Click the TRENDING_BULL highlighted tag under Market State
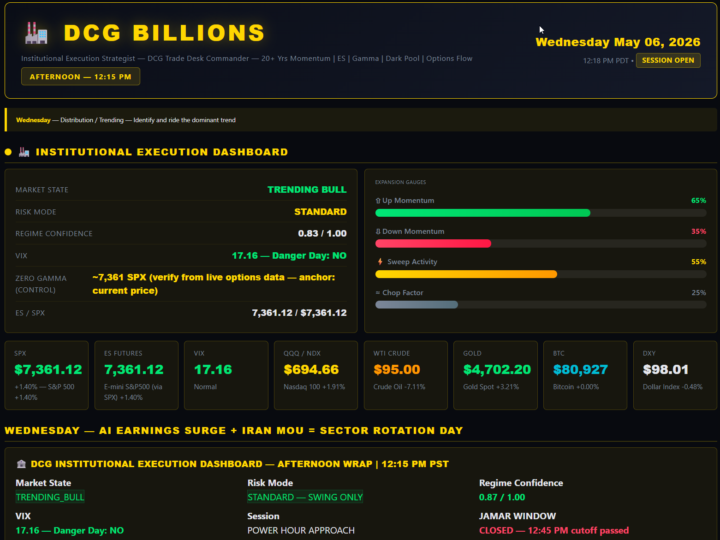Image resolution: width=720 pixels, height=540 pixels. click(x=50, y=497)
